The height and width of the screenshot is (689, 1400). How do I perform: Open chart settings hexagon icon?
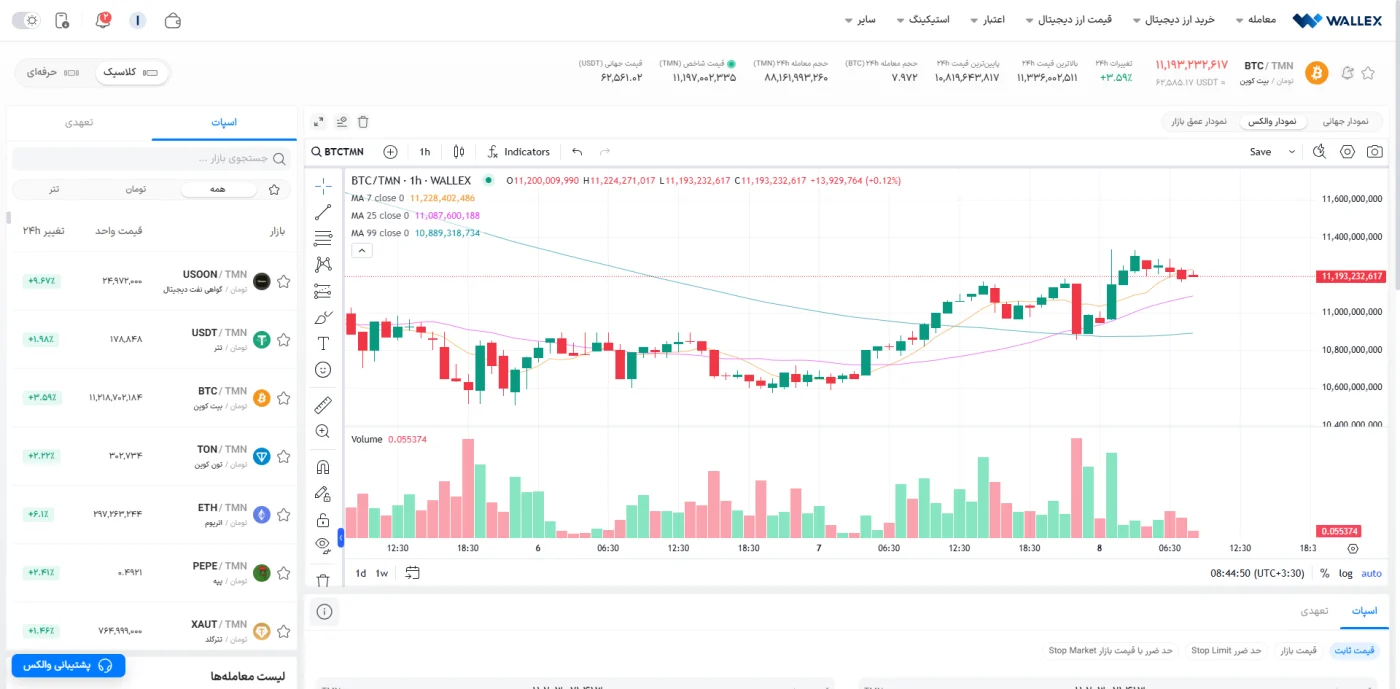pyautogui.click(x=1348, y=152)
